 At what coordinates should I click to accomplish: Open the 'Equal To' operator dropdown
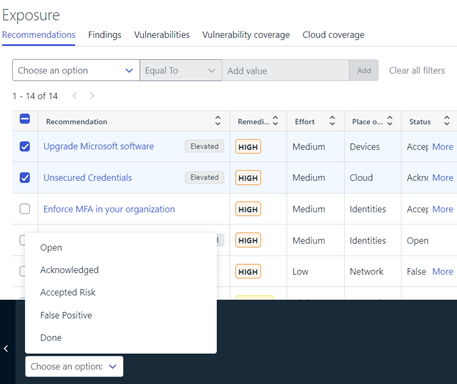coord(181,70)
